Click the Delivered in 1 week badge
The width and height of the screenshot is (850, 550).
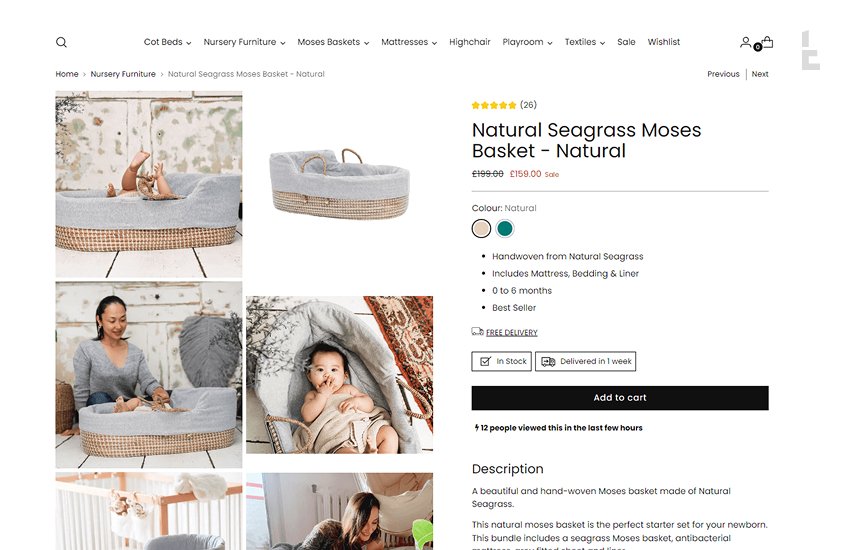click(585, 361)
